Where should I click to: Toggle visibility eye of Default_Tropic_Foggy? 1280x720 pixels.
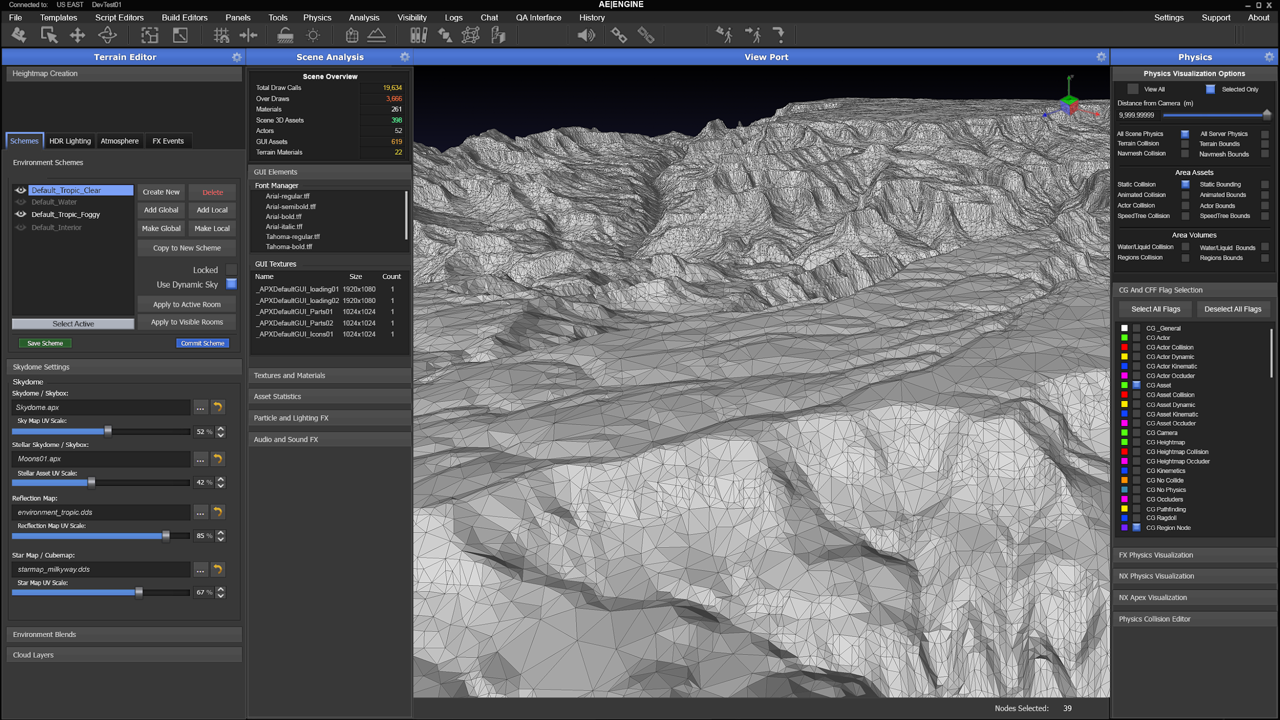point(20,215)
